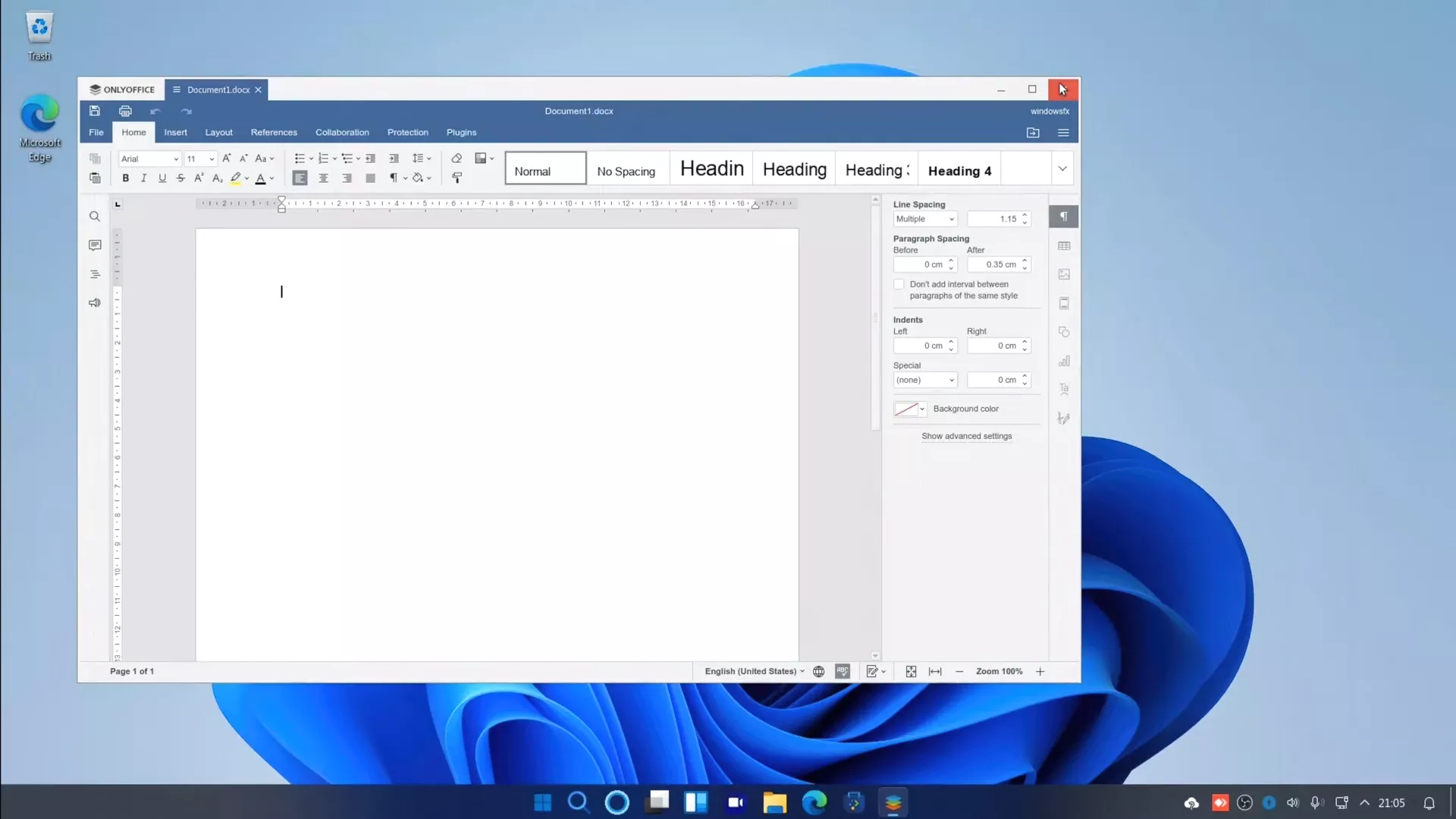Save the document with the save icon
This screenshot has height=819, width=1456.
[95, 111]
